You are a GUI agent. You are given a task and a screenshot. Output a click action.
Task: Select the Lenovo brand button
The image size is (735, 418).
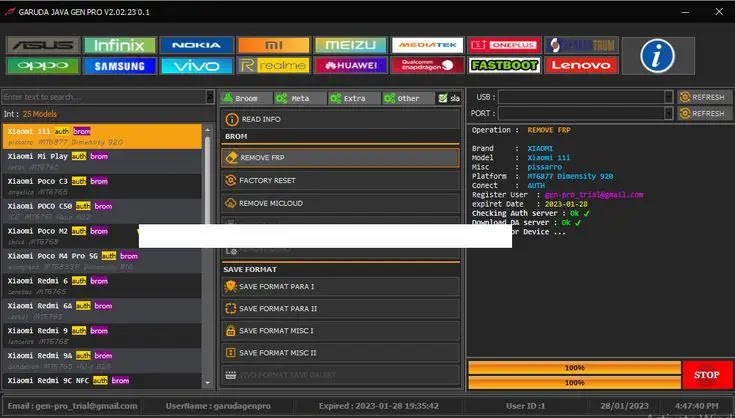(582, 66)
